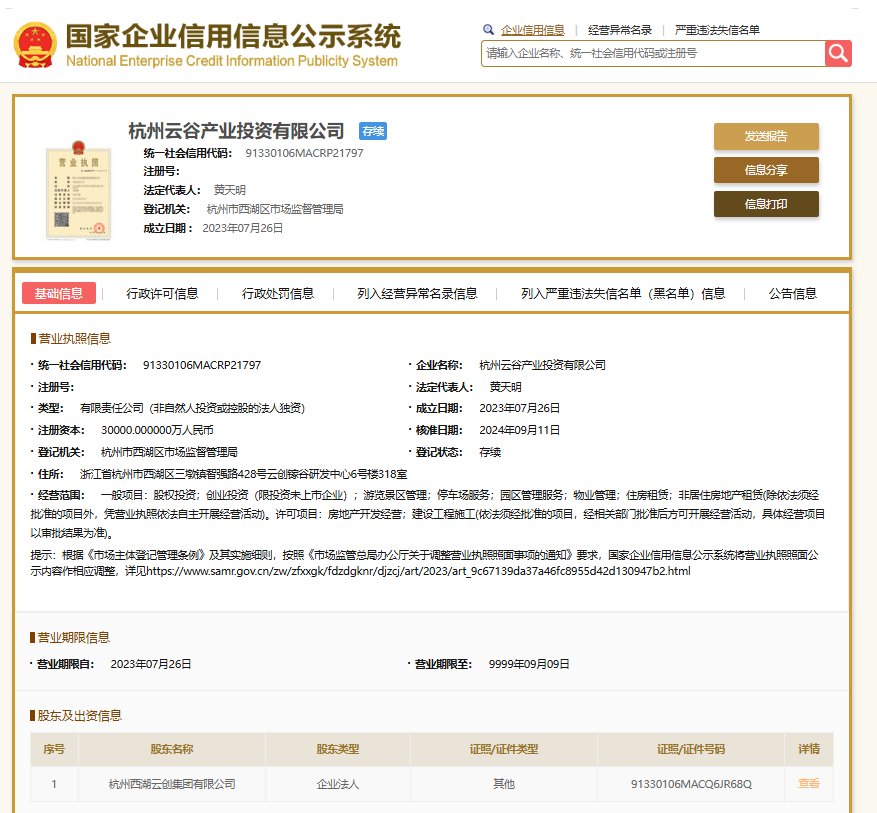The image size is (877, 813).
Task: Click the national emblem logo
Action: pyautogui.click(x=35, y=45)
